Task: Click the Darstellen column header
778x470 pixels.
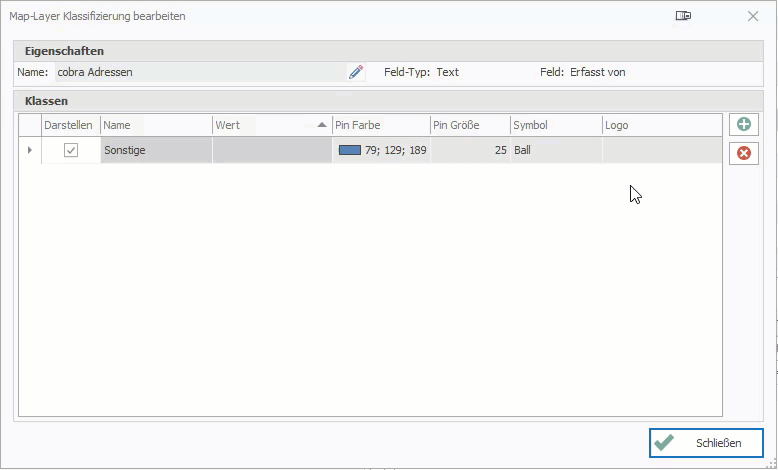Action: tap(70, 125)
